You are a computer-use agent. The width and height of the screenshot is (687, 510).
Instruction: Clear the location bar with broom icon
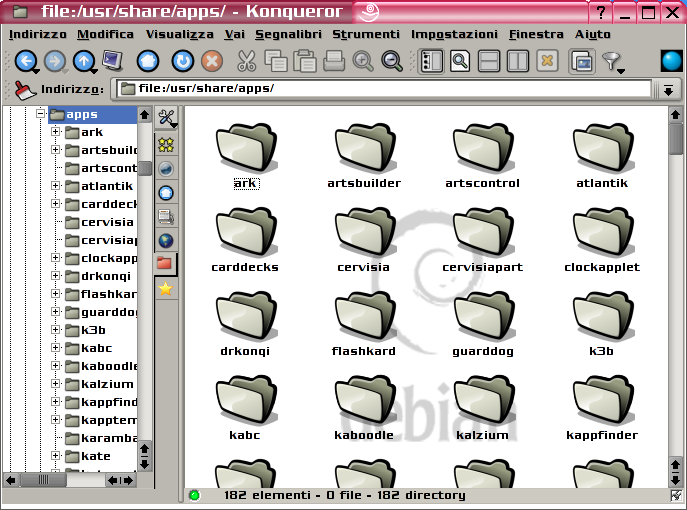pyautogui.click(x=25, y=90)
